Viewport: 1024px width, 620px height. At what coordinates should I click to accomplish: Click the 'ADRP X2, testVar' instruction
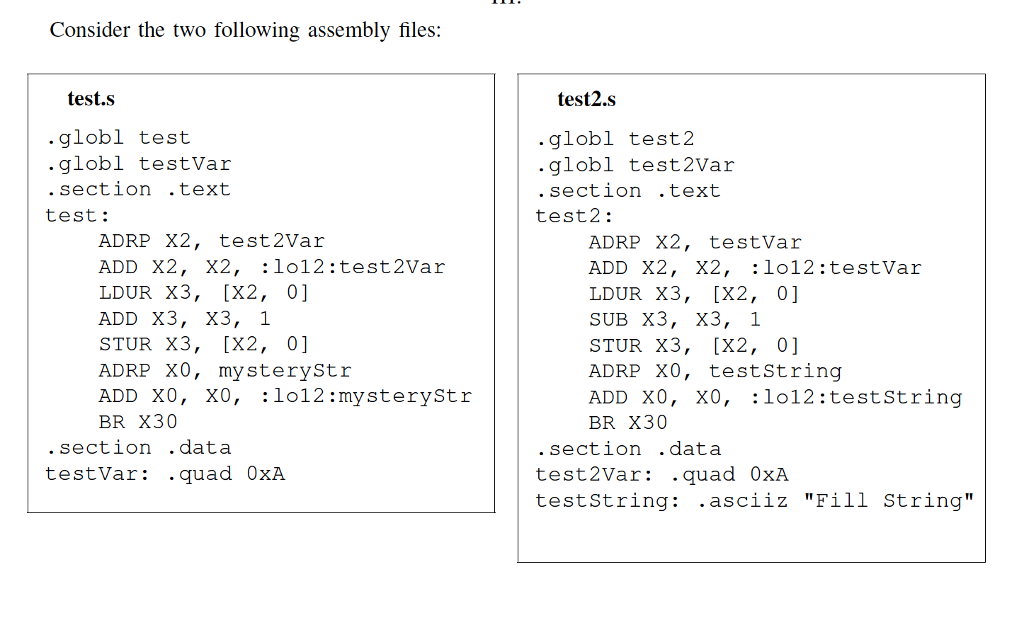point(695,242)
